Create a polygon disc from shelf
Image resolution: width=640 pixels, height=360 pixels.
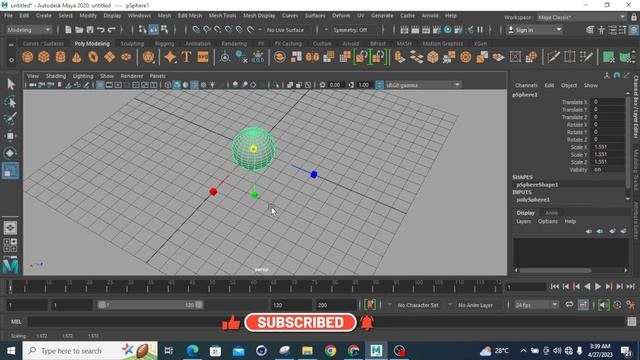pyautogui.click(x=126, y=57)
